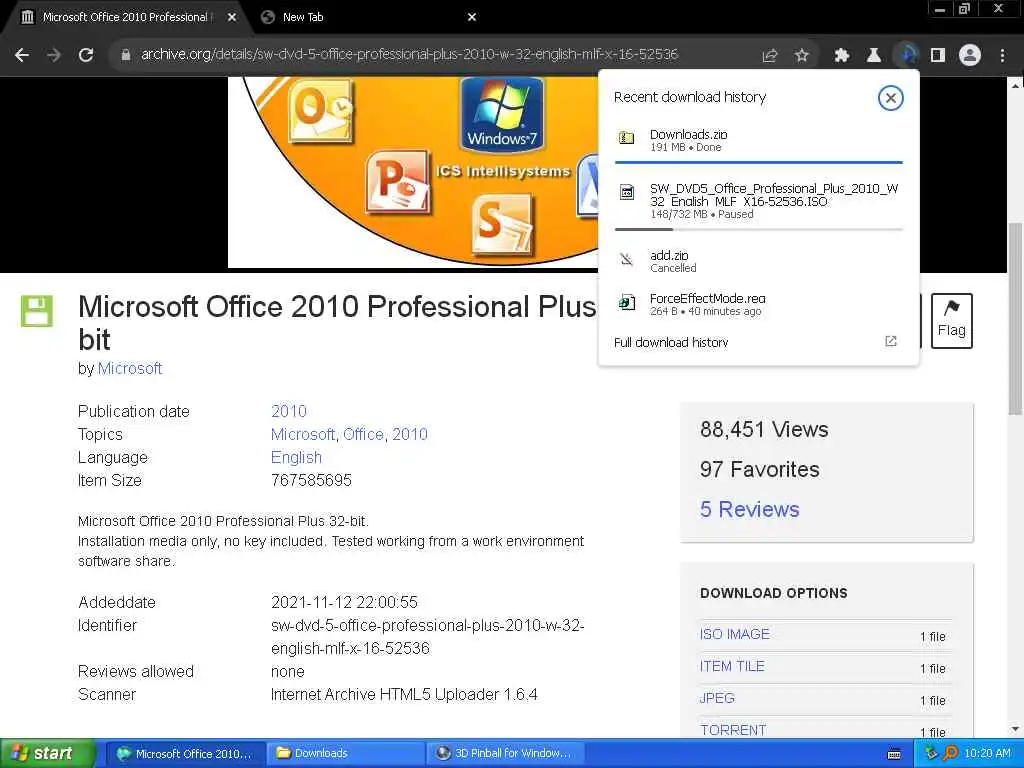Open the Chrome profile avatar
The image size is (1024, 768).
tap(970, 56)
